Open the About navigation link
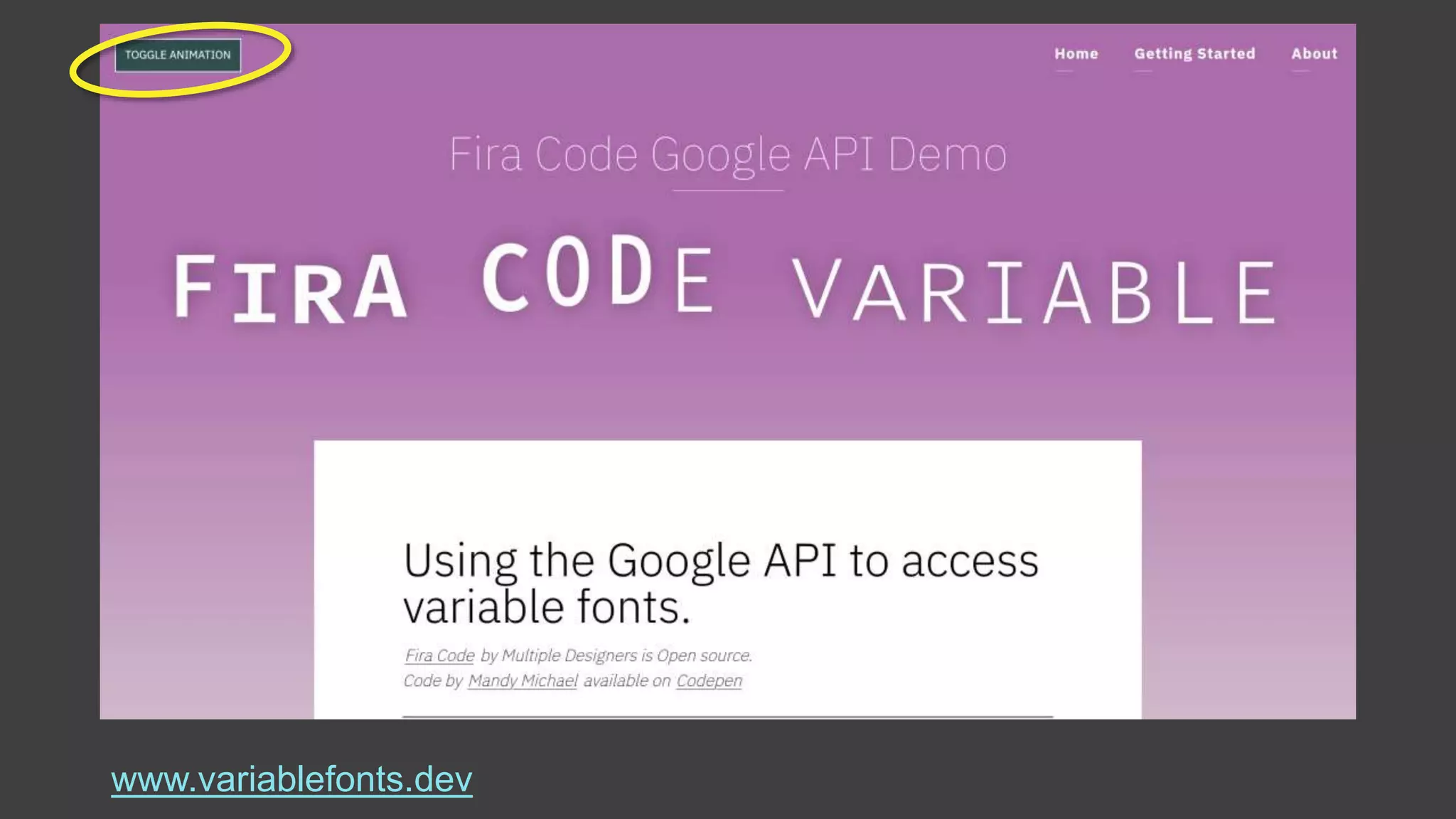This screenshot has height=819, width=1456. (x=1314, y=54)
